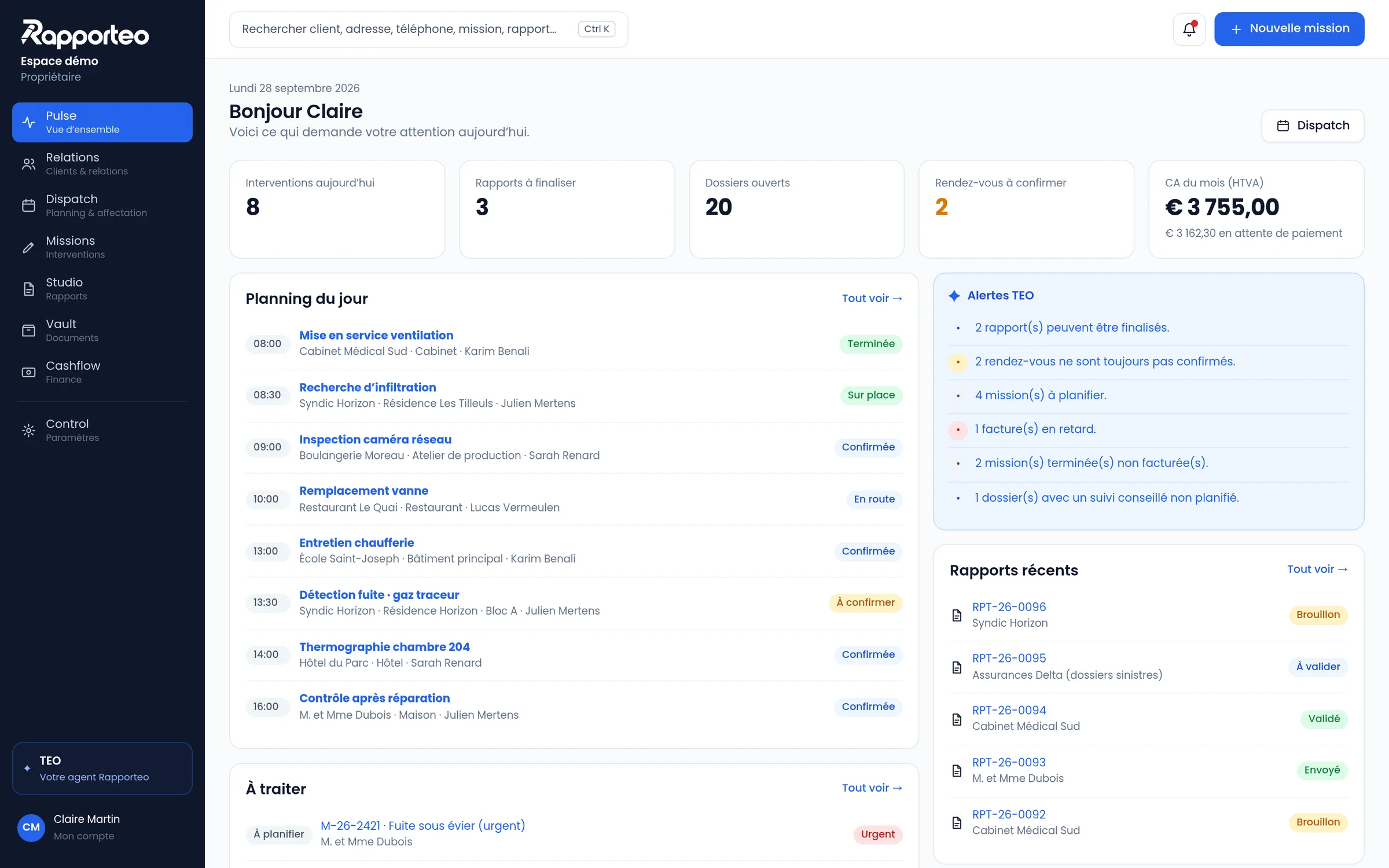Image resolution: width=1389 pixels, height=868 pixels.
Task: Click the Dispatch calendar icon in sidebar
Action: 28,205
